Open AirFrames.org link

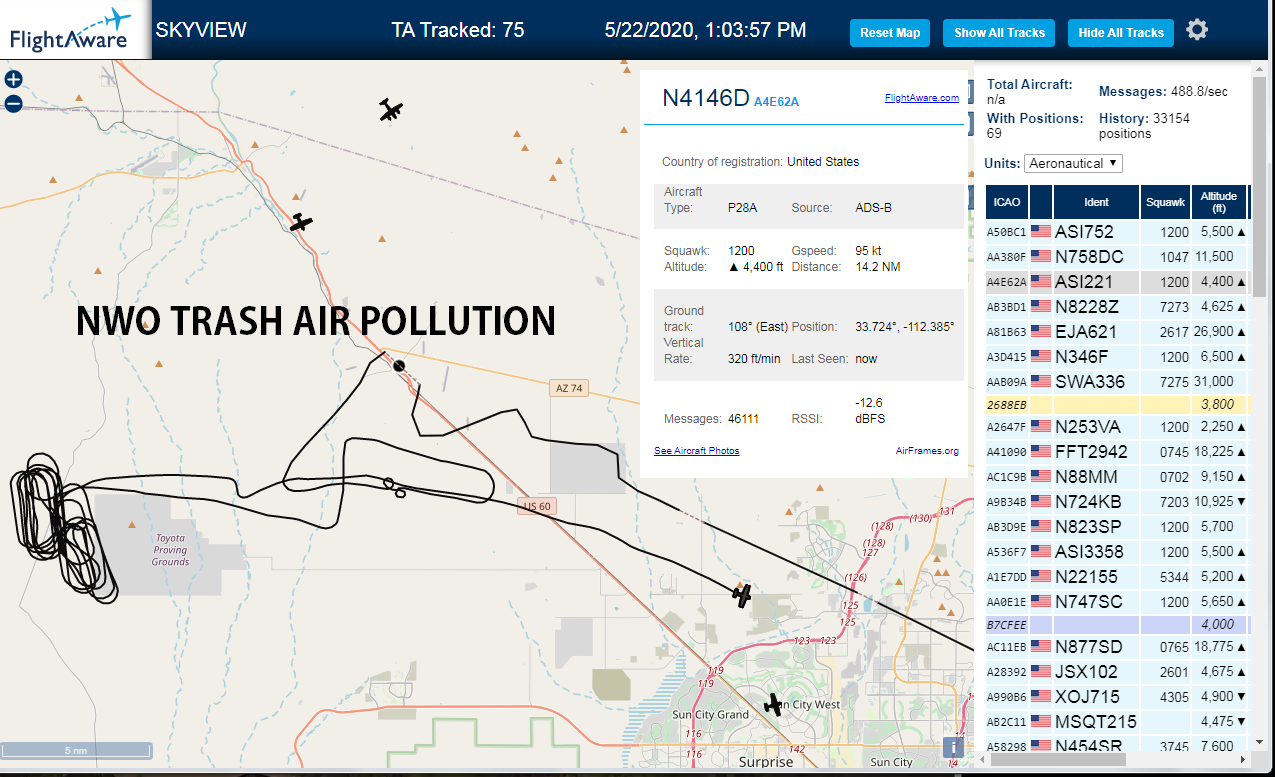927,451
